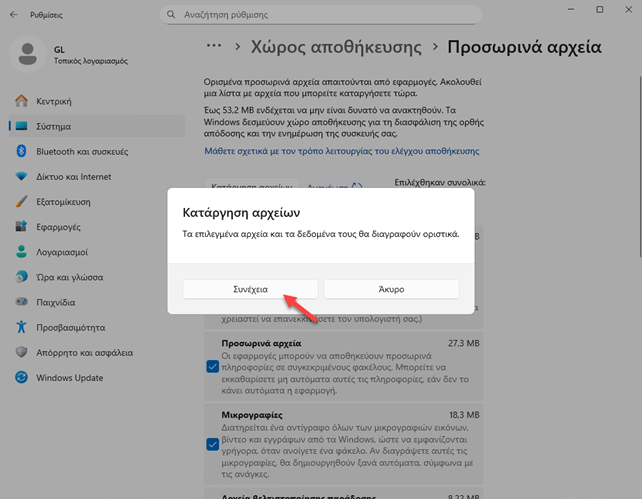The height and width of the screenshot is (500, 642).
Task: Click the Απόρρητο και ασφάλεια shield icon
Action: (21, 352)
